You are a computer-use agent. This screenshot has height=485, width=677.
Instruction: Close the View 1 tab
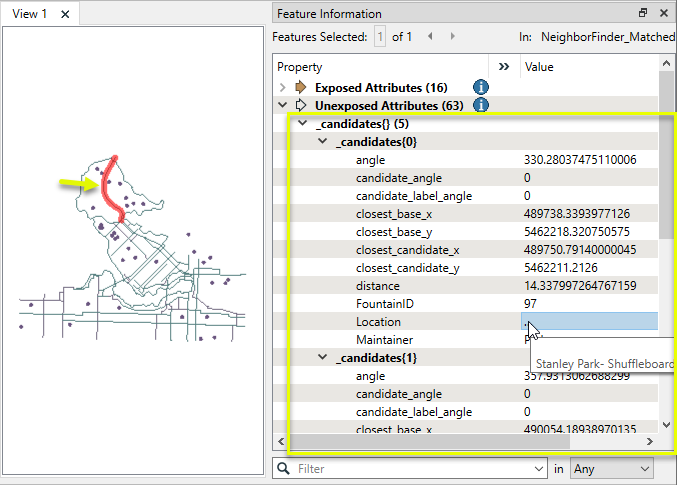[x=65, y=14]
